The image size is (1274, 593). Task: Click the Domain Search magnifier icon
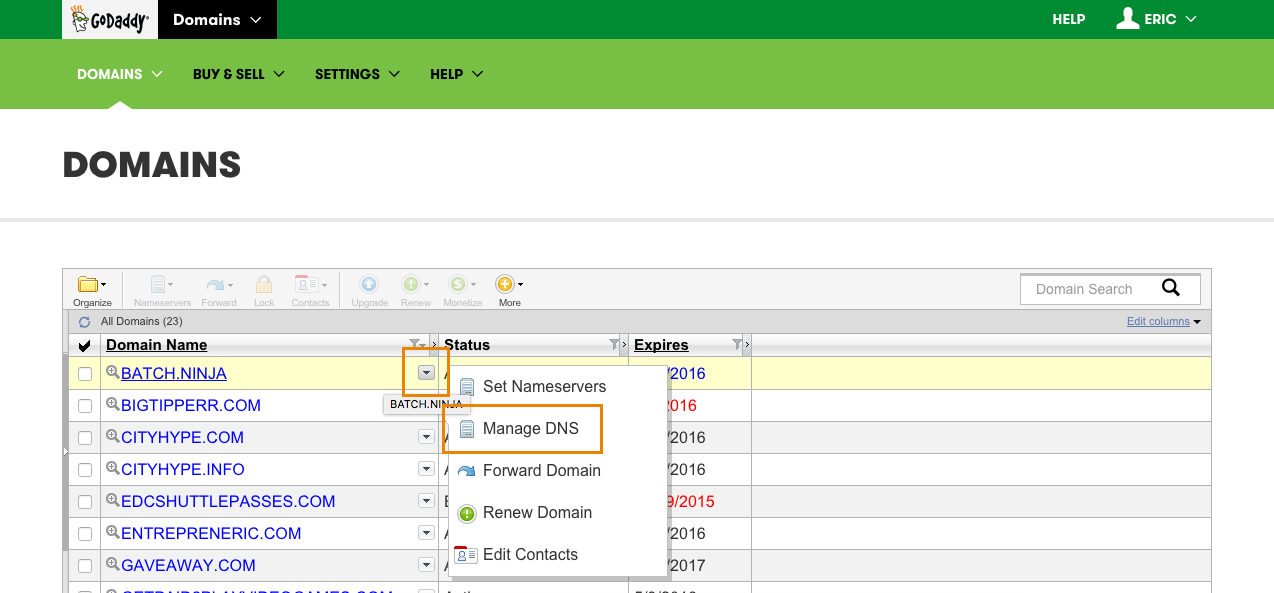click(x=1171, y=288)
